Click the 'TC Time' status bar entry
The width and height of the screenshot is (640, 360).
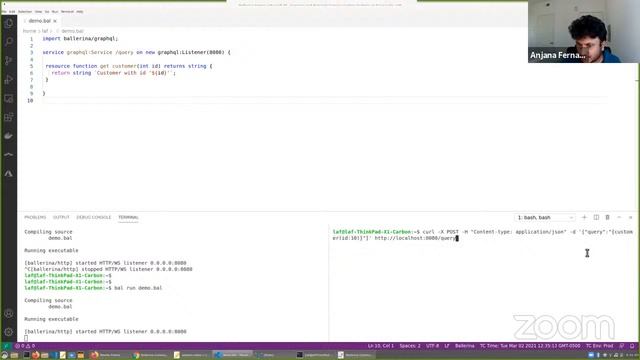click(530, 346)
